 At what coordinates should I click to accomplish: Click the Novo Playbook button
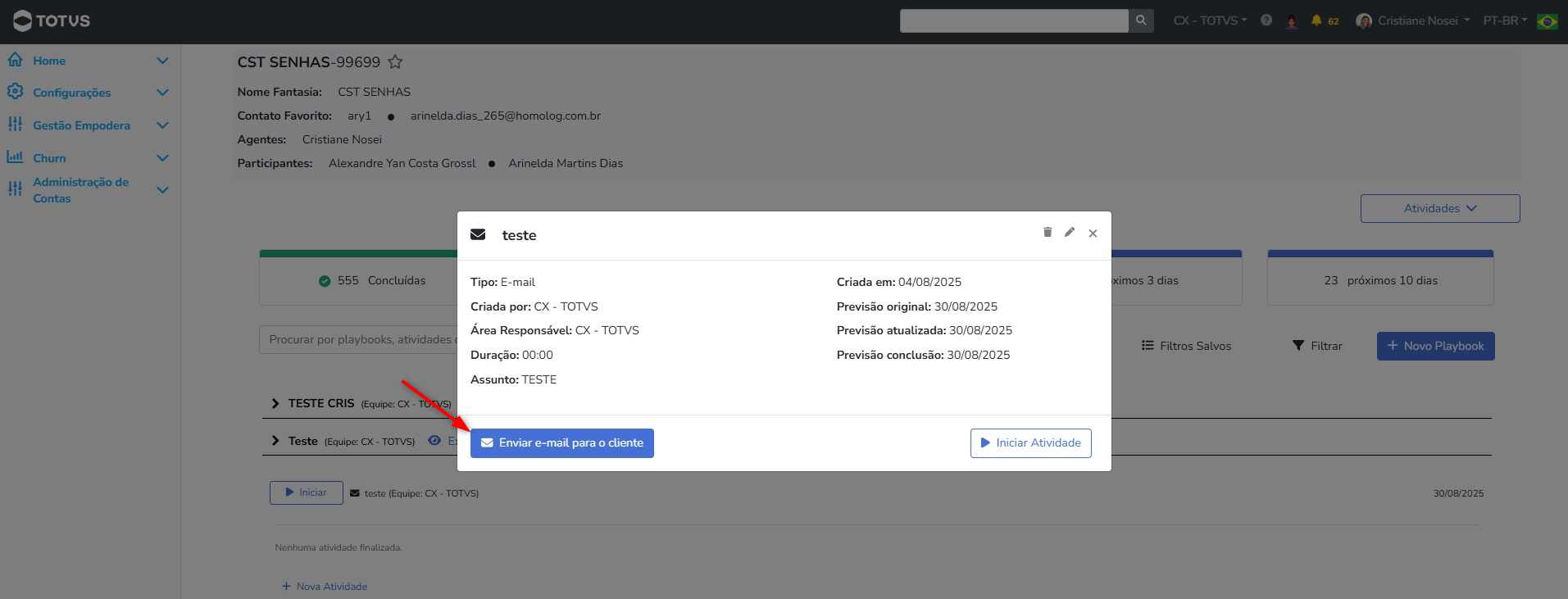pos(1436,346)
